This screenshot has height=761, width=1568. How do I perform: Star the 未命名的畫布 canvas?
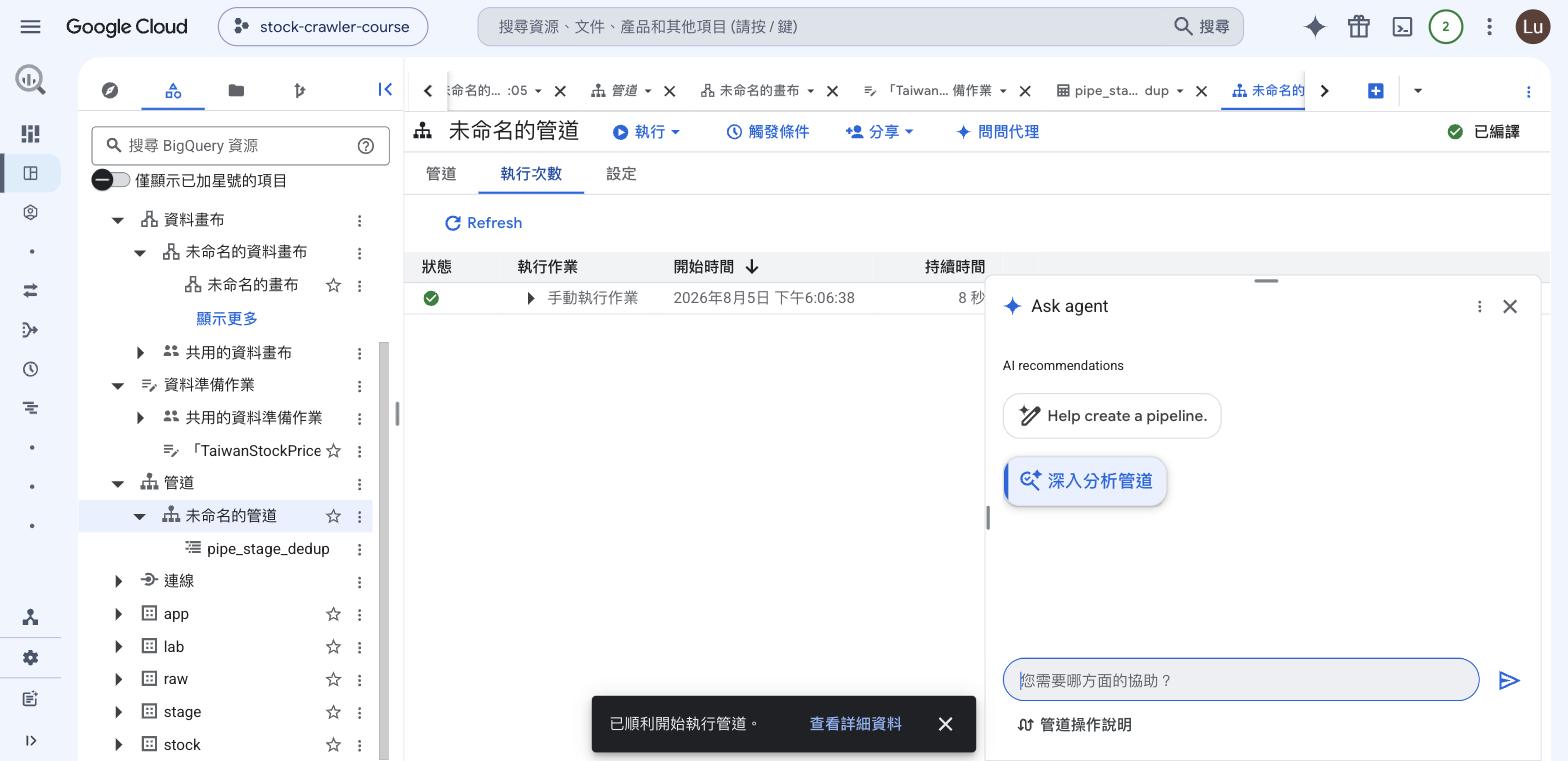point(333,285)
